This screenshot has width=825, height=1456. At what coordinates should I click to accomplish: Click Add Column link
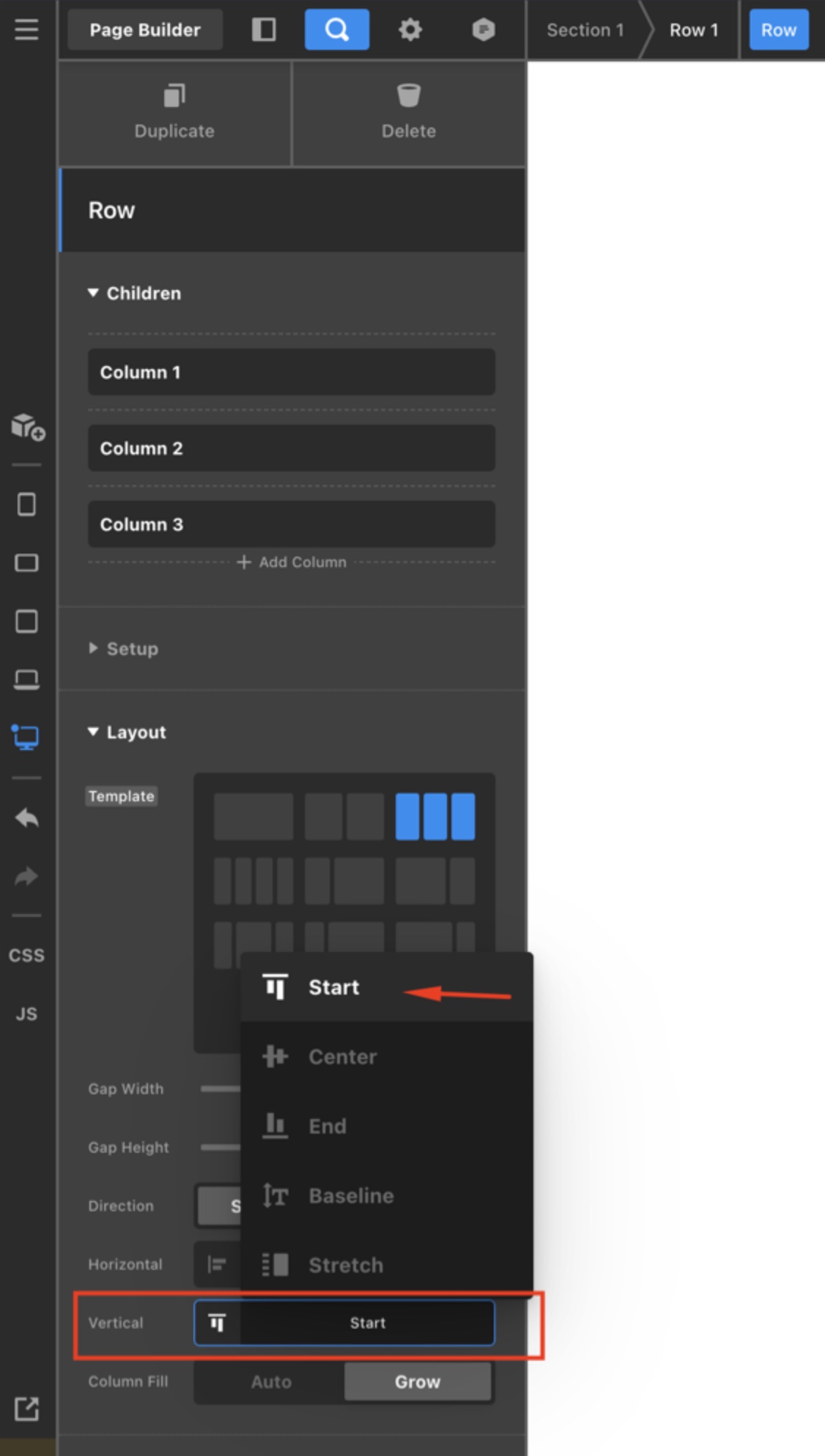pos(292,562)
